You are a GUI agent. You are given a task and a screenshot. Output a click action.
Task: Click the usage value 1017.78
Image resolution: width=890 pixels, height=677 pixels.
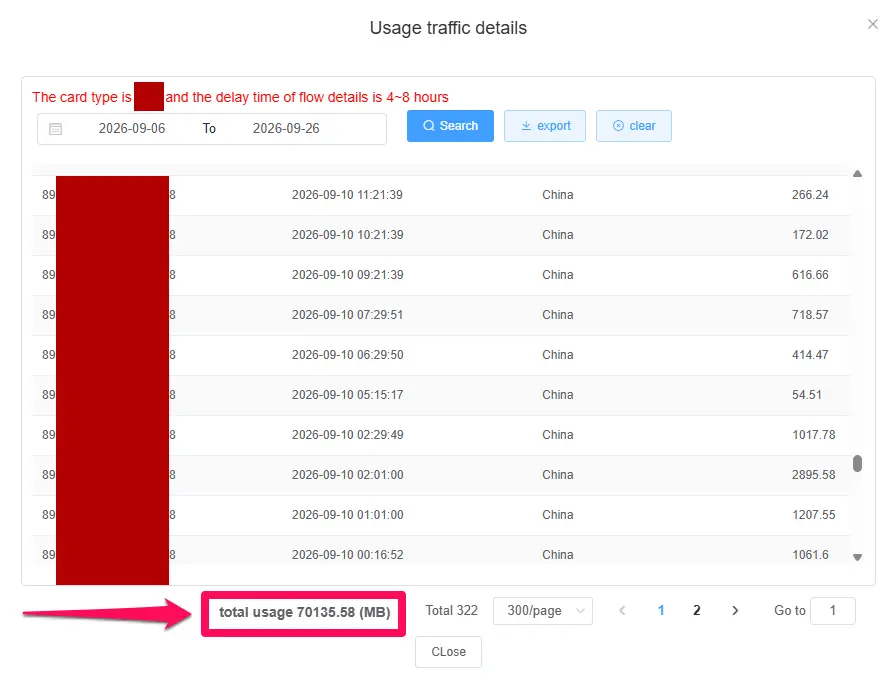[813, 435]
